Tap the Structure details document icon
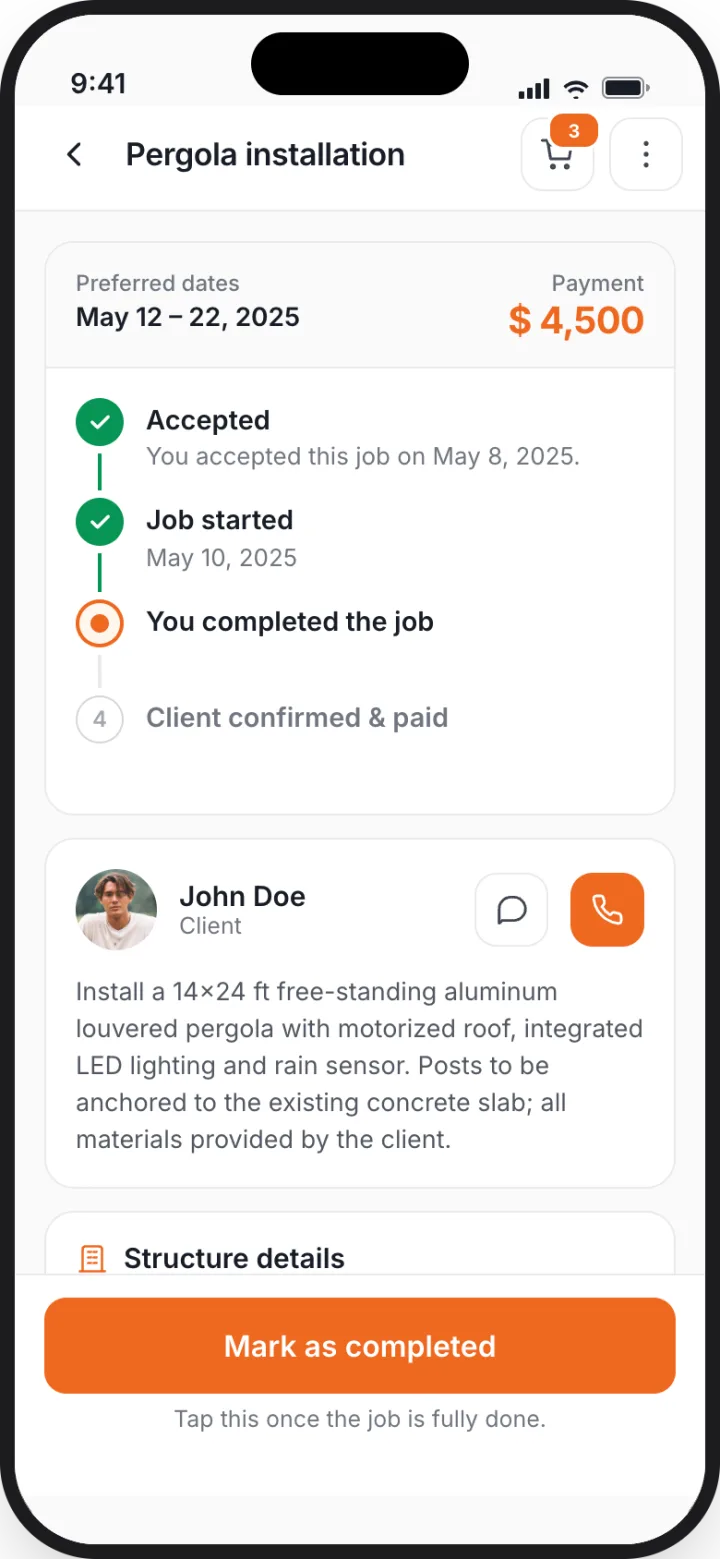This screenshot has width=720, height=1559. (x=92, y=1259)
